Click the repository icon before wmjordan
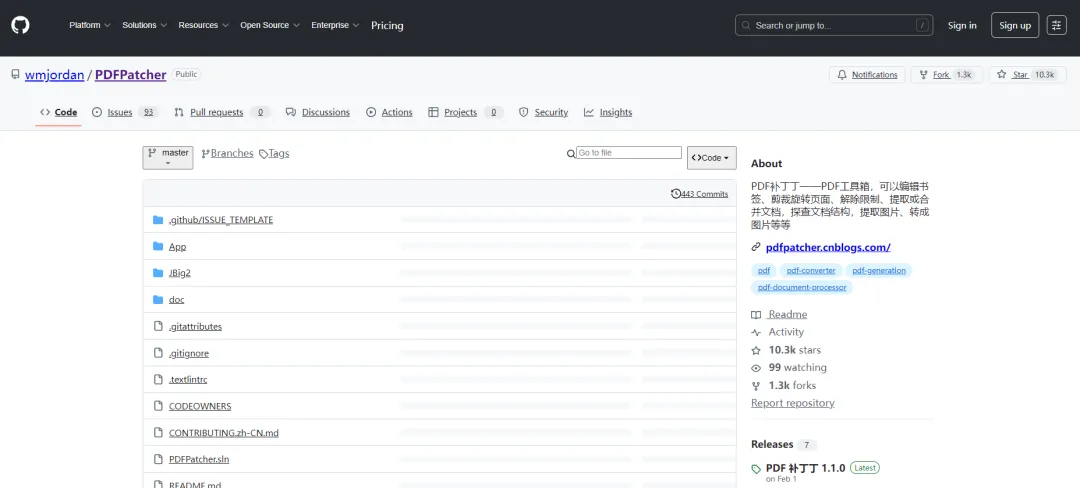The image size is (1080, 488). tap(15, 74)
